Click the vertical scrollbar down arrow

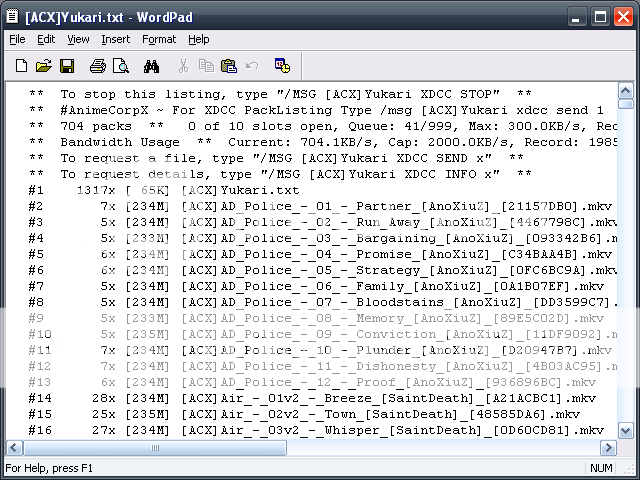(x=626, y=430)
